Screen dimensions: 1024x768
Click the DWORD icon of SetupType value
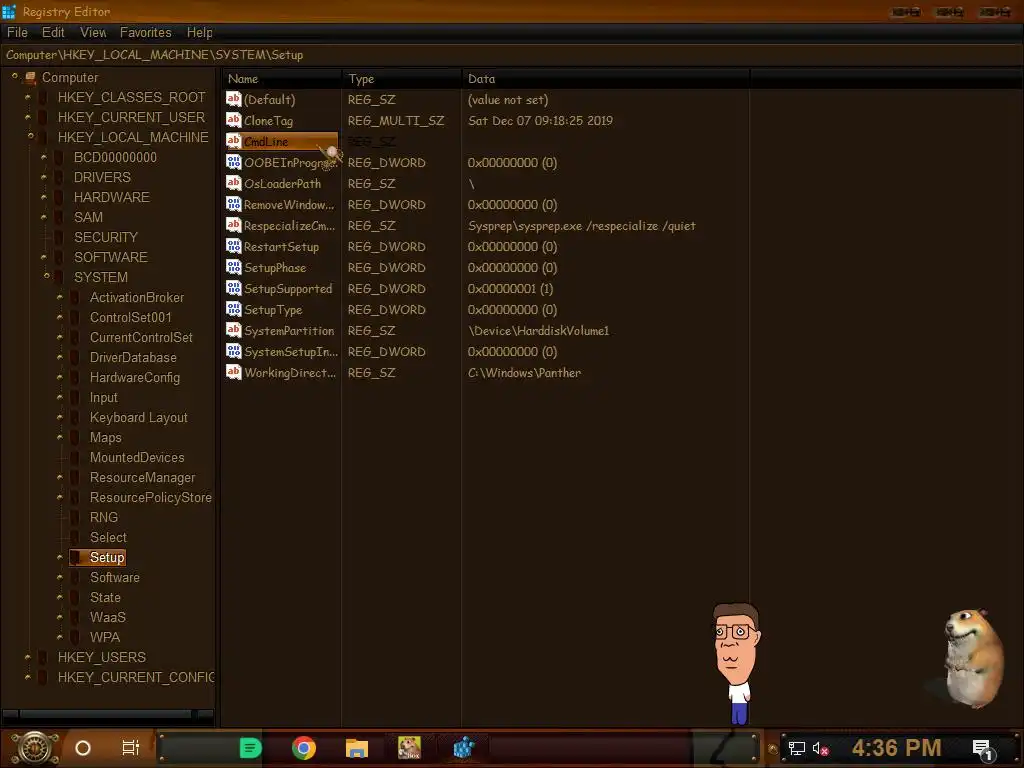tap(233, 309)
